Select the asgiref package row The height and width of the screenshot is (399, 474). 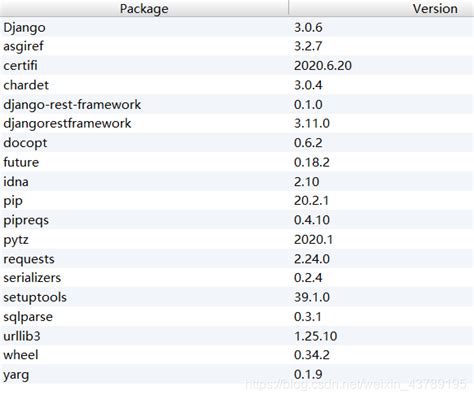click(237, 46)
